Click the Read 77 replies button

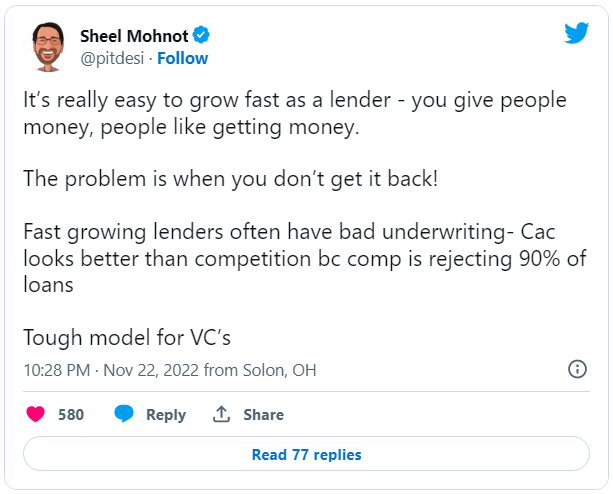(306, 454)
